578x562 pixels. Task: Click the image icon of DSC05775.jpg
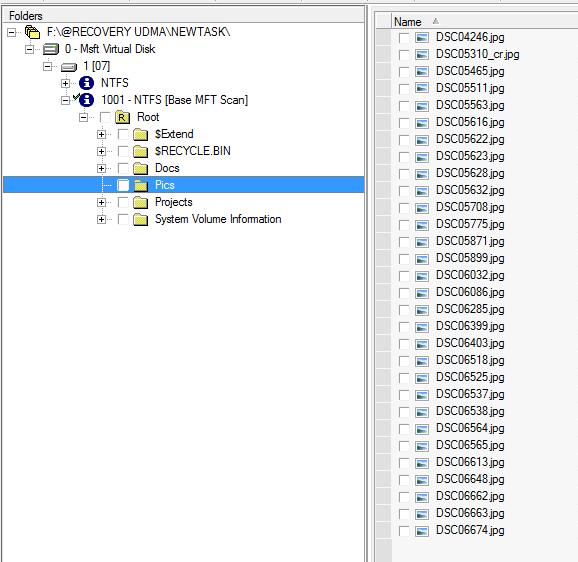pyautogui.click(x=422, y=224)
